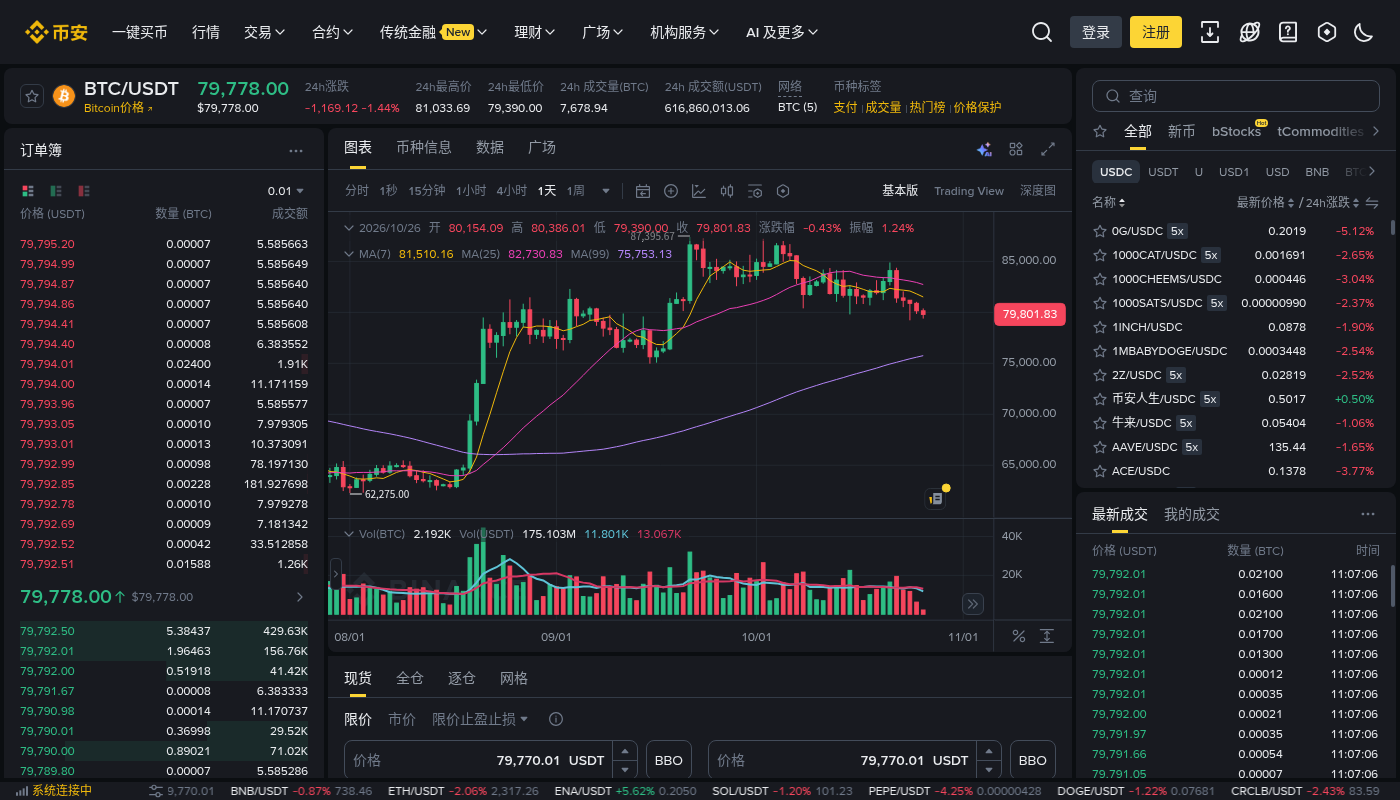Click the calendar jump-to-date icon in chart toolbar
Image resolution: width=1400 pixels, height=800 pixels.
click(643, 191)
